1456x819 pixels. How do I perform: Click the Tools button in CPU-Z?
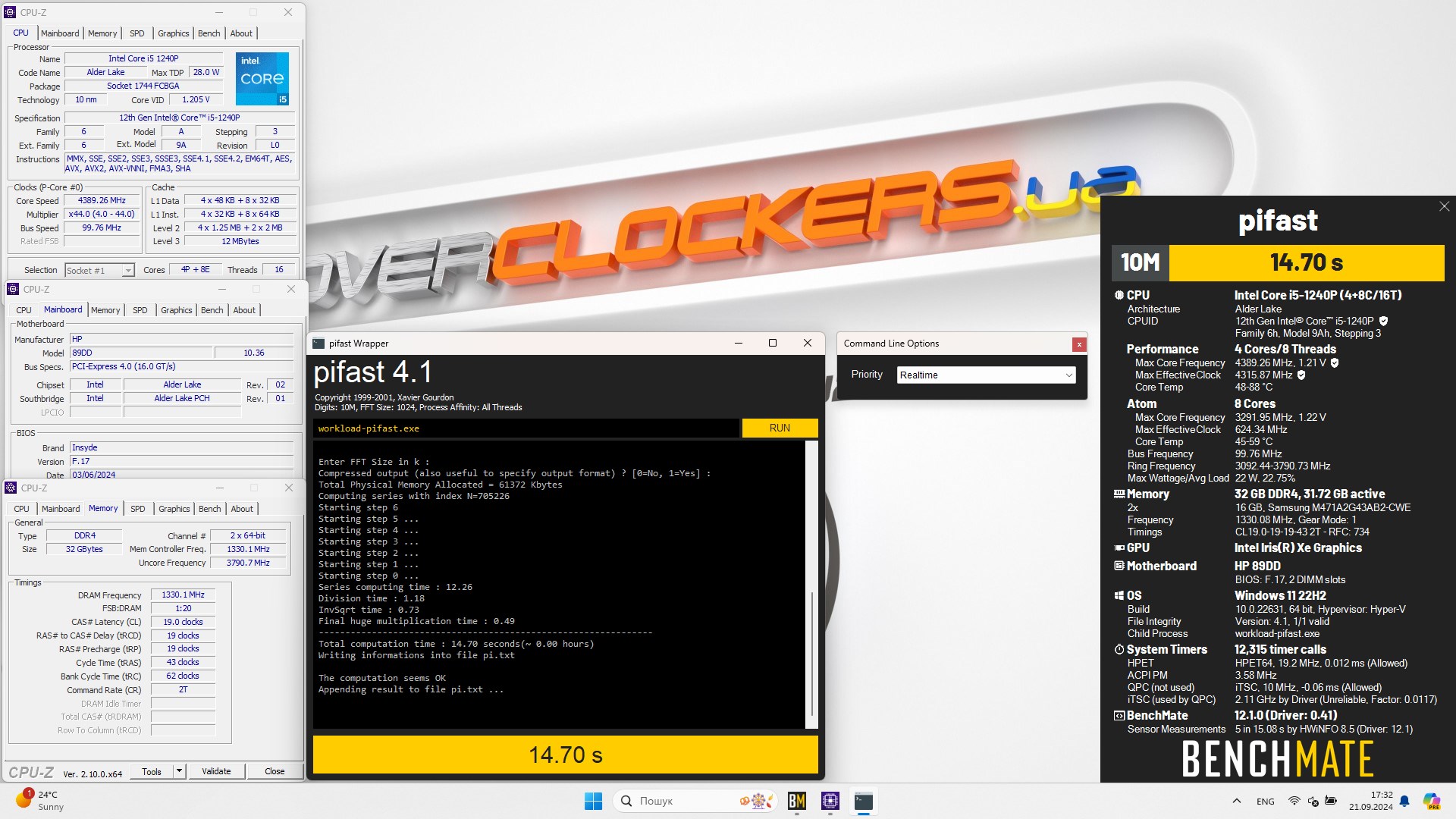click(x=152, y=771)
